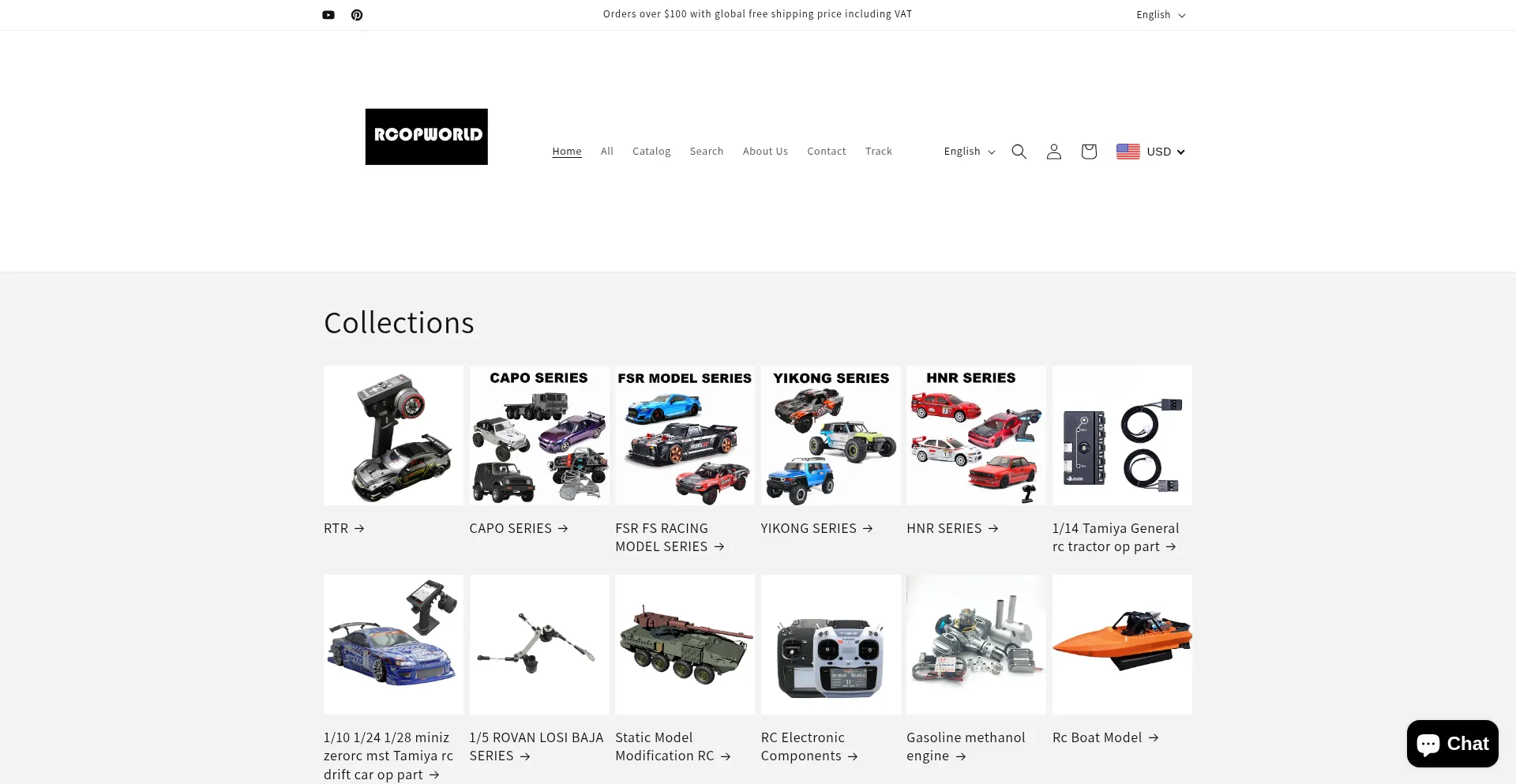This screenshot has height=784, width=1516.
Task: Open the account login icon
Action: point(1054,152)
